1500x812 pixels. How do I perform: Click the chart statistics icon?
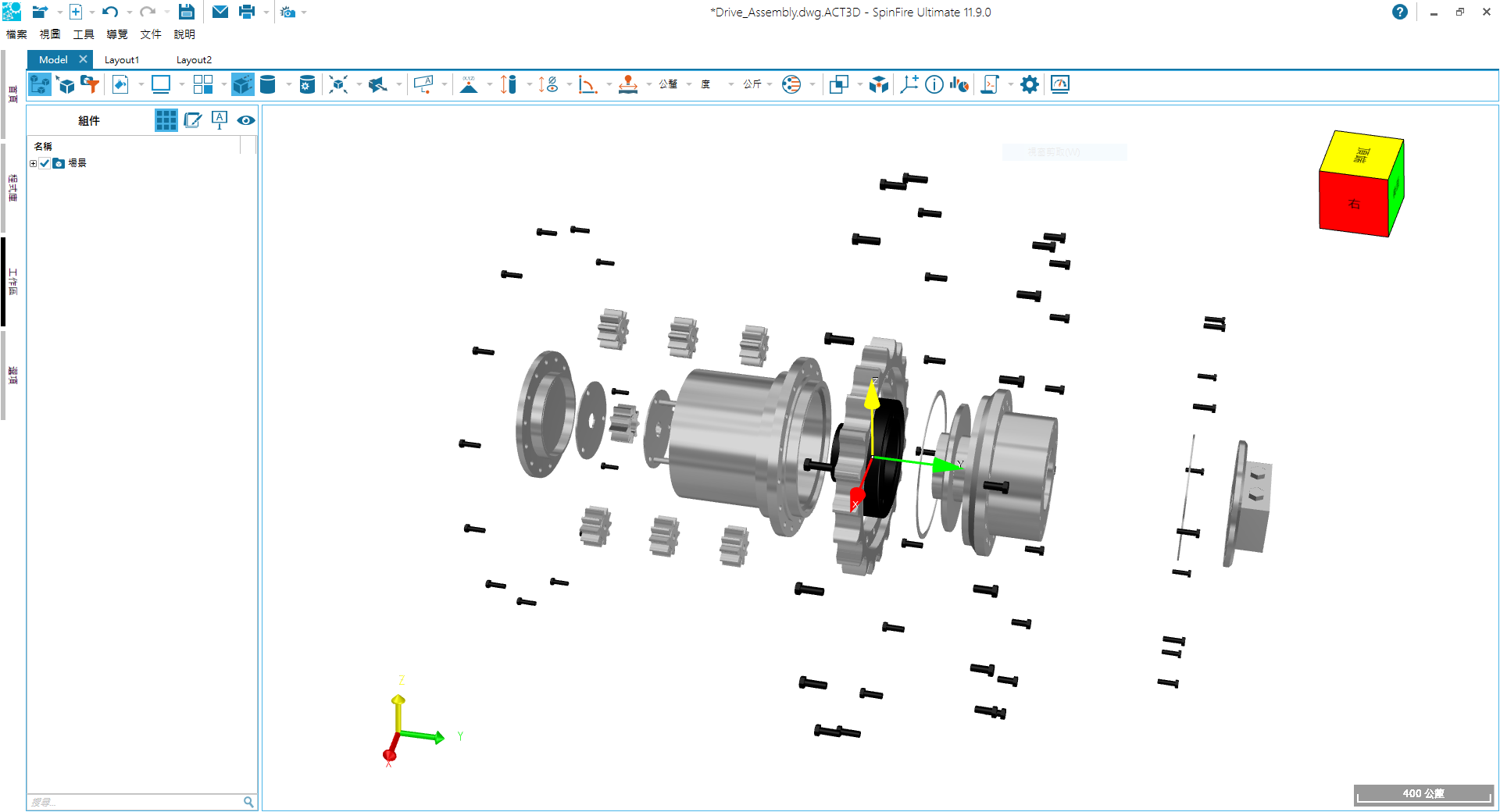point(959,84)
